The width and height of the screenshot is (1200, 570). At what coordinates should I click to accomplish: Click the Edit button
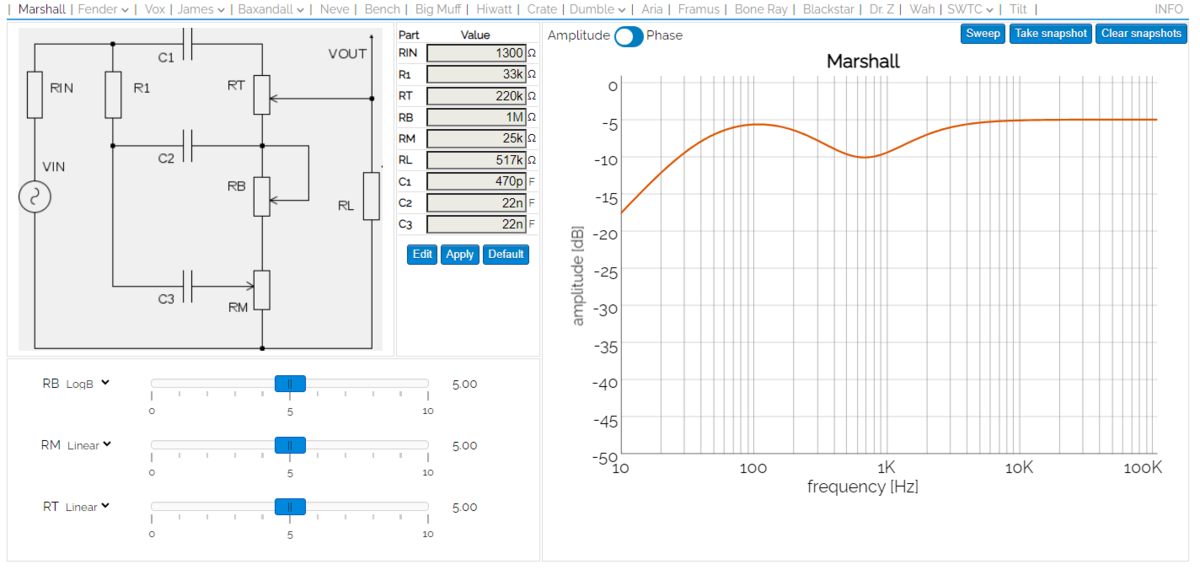click(422, 254)
